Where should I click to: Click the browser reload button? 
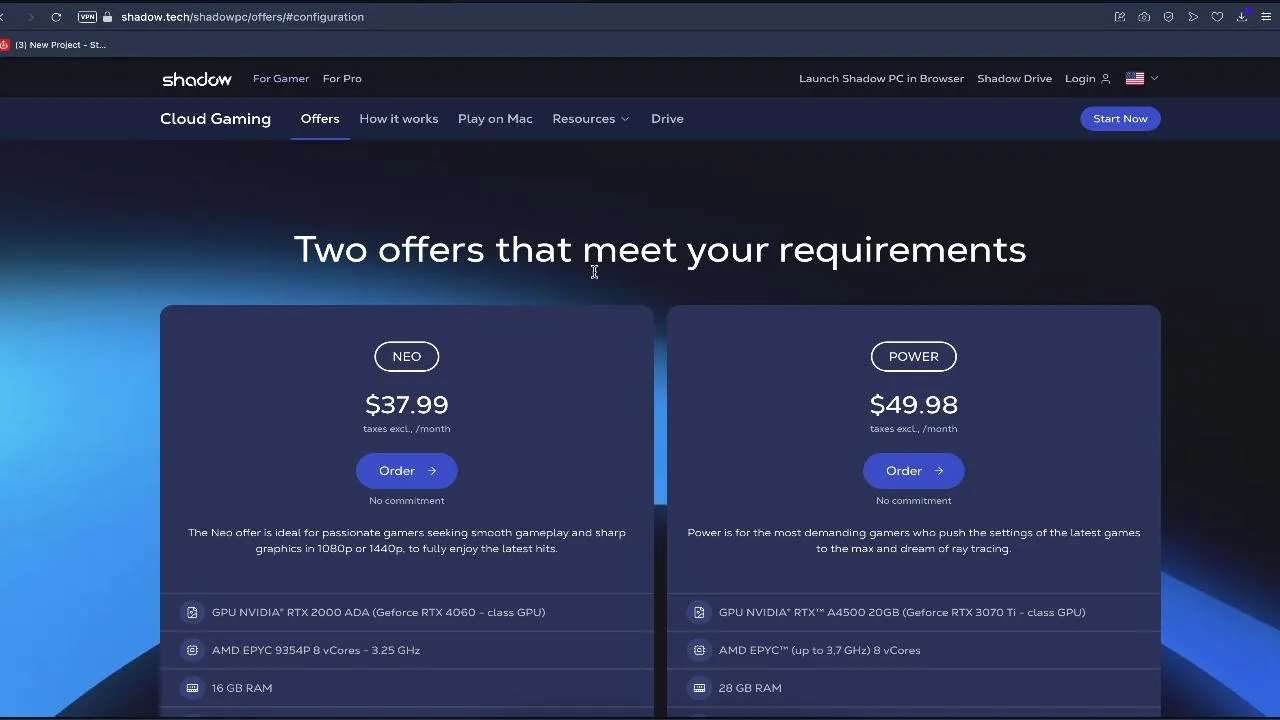[56, 17]
